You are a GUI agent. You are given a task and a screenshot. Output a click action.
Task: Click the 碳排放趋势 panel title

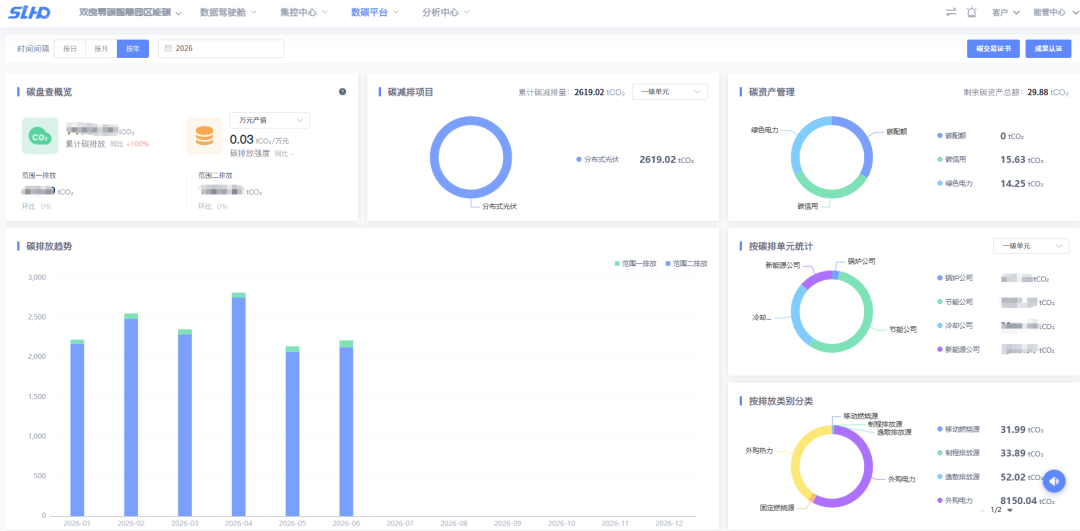click(x=49, y=246)
